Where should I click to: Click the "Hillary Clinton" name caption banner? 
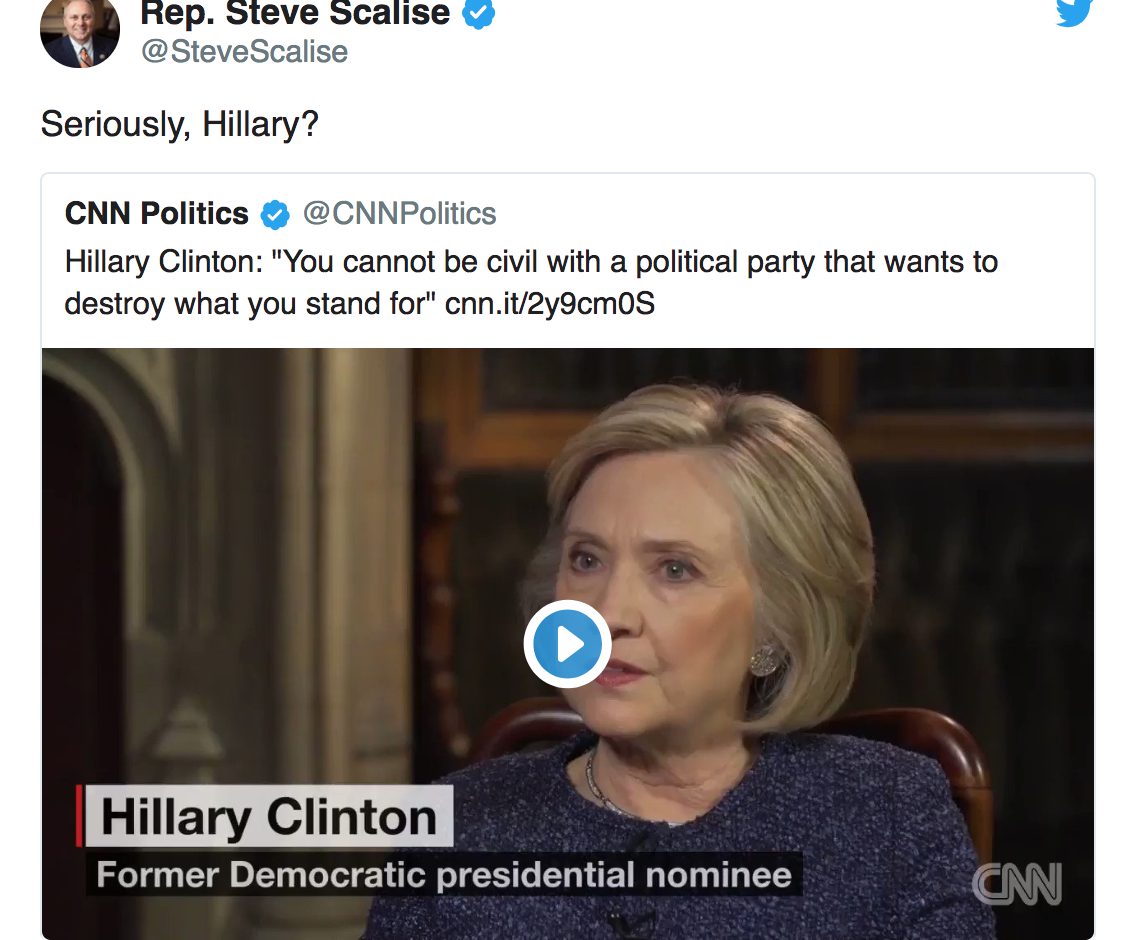point(268,818)
